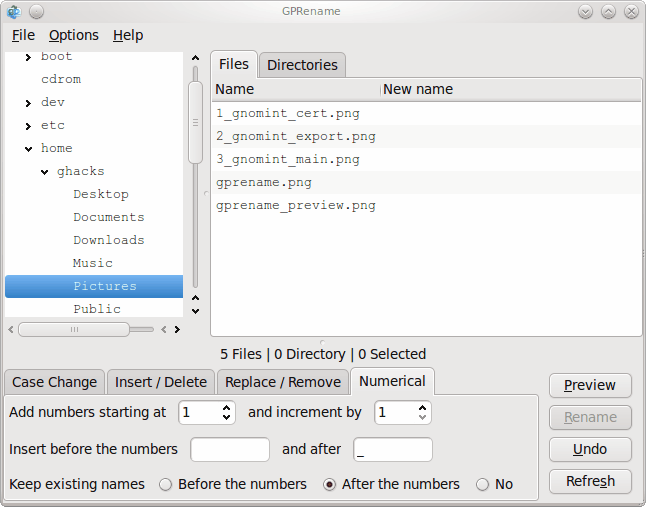This screenshot has width=646, height=507.
Task: Click the GPRename app icon in title bar
Action: pos(13,11)
